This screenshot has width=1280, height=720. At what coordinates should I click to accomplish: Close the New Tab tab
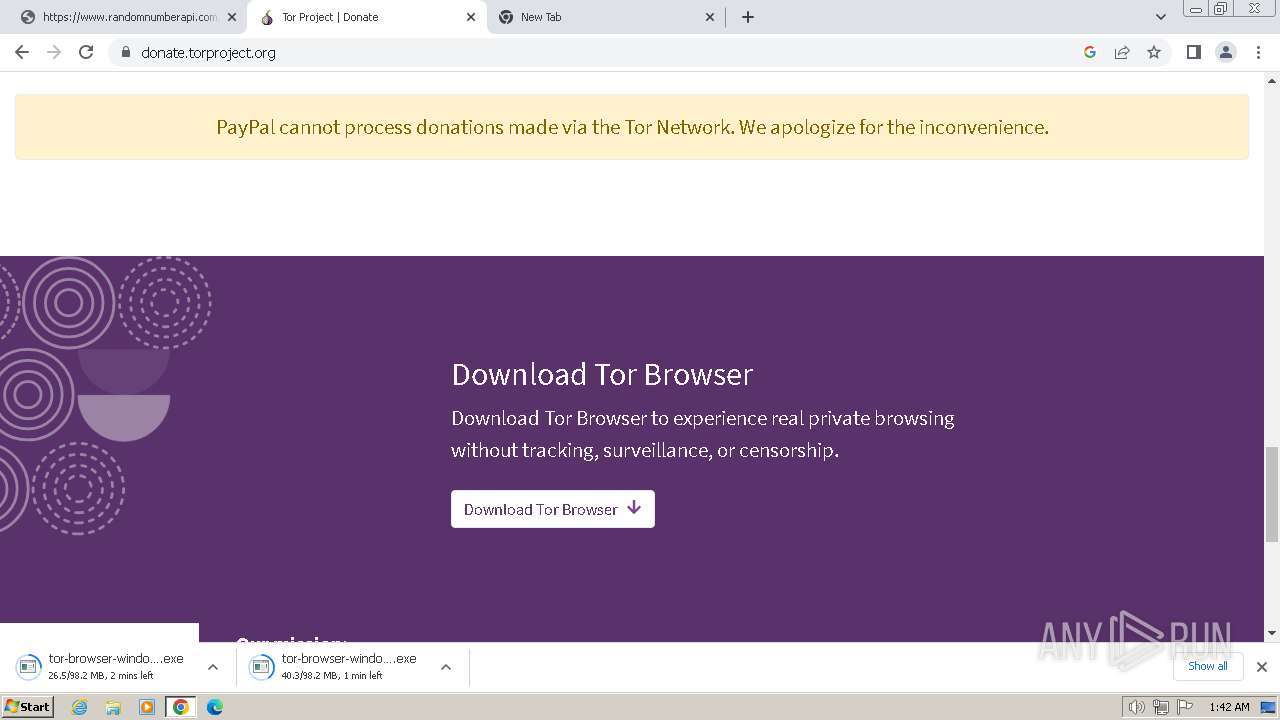[710, 17]
